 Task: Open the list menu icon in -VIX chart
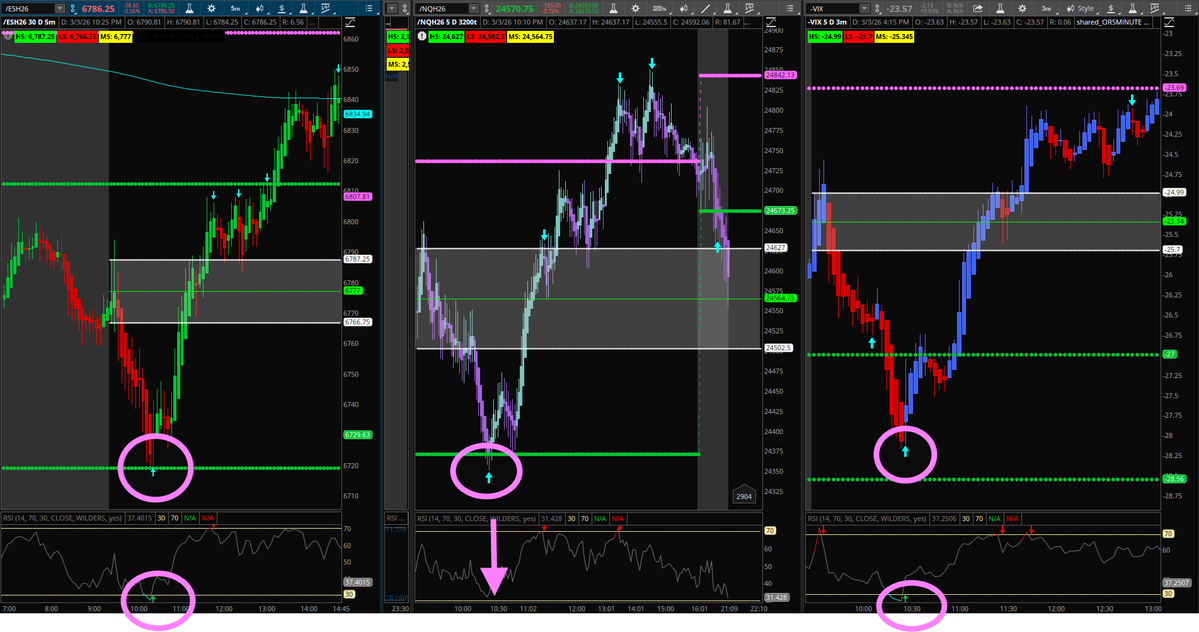(x=1188, y=8)
